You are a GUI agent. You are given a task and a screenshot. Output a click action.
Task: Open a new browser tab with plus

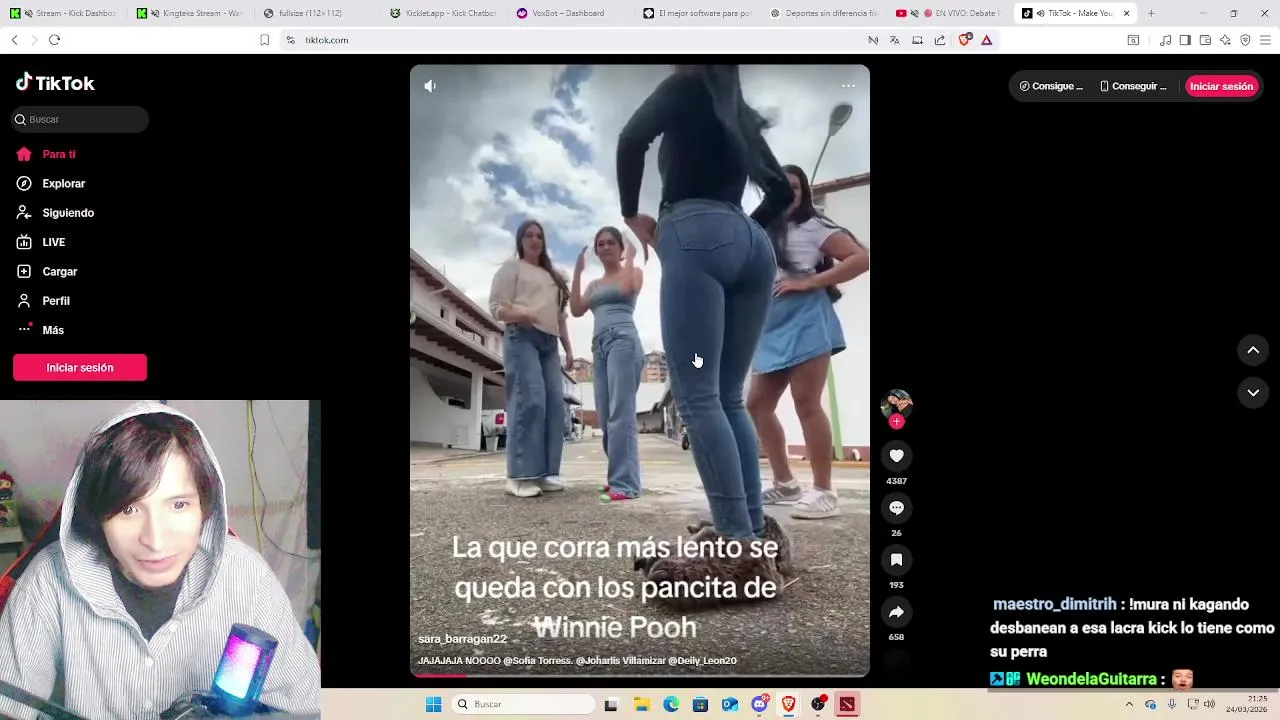1151,13
